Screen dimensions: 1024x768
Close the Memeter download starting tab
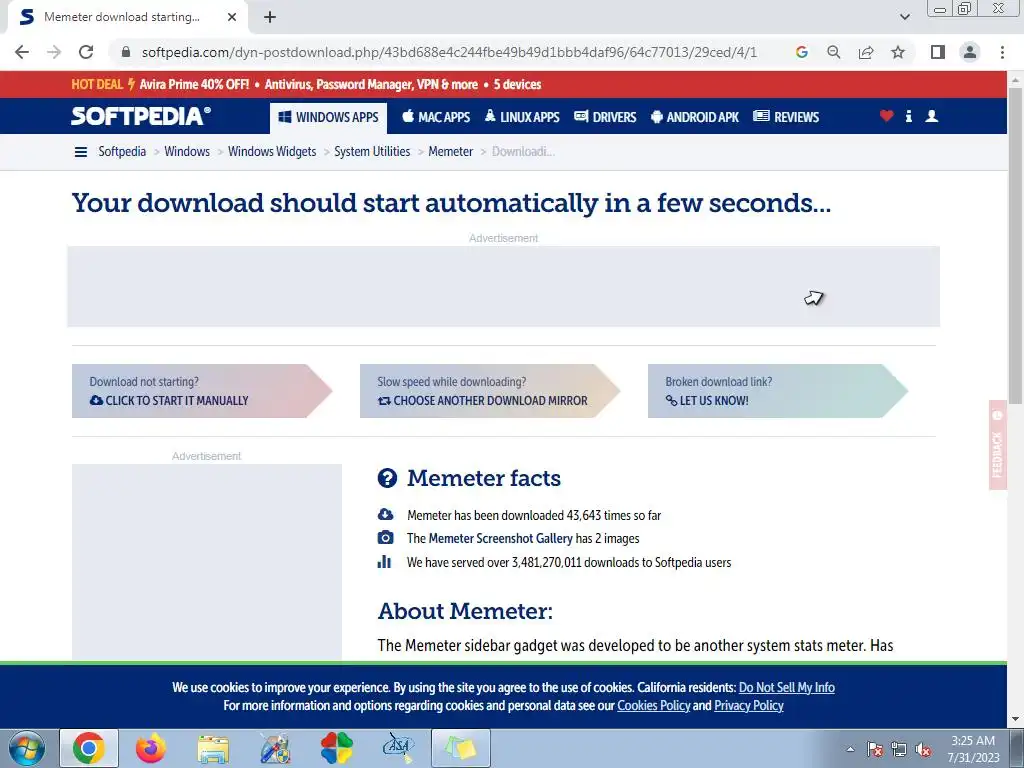tap(232, 17)
